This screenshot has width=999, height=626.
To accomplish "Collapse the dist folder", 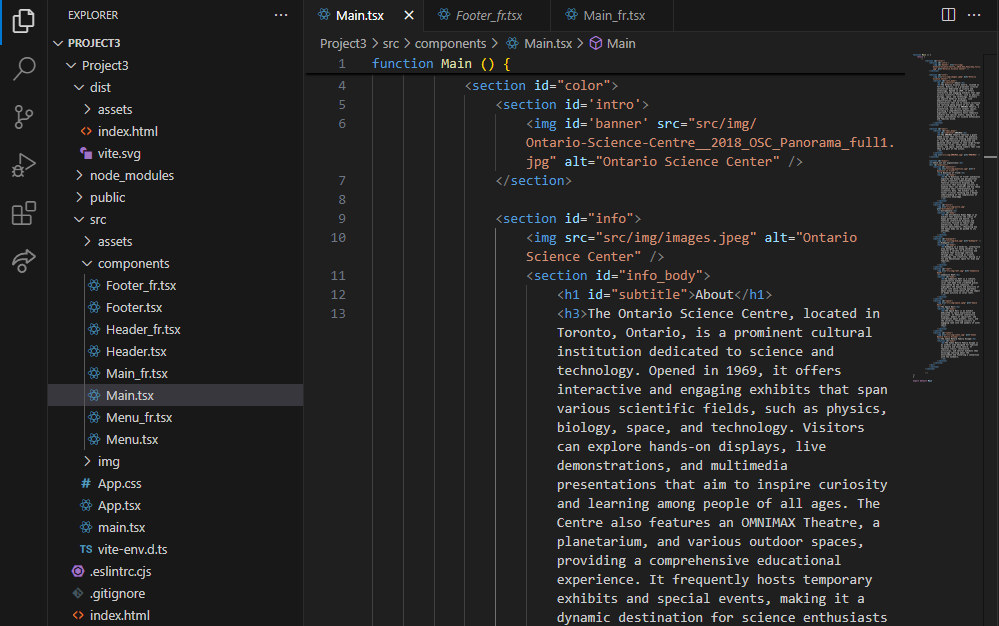I will [x=99, y=88].
